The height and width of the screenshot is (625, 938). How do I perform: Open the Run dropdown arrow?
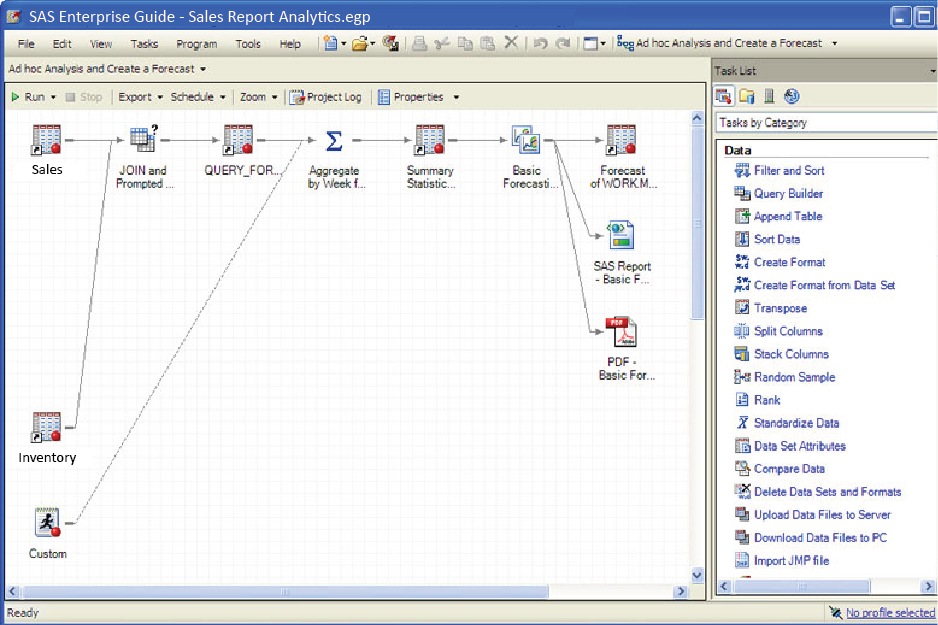pos(53,97)
